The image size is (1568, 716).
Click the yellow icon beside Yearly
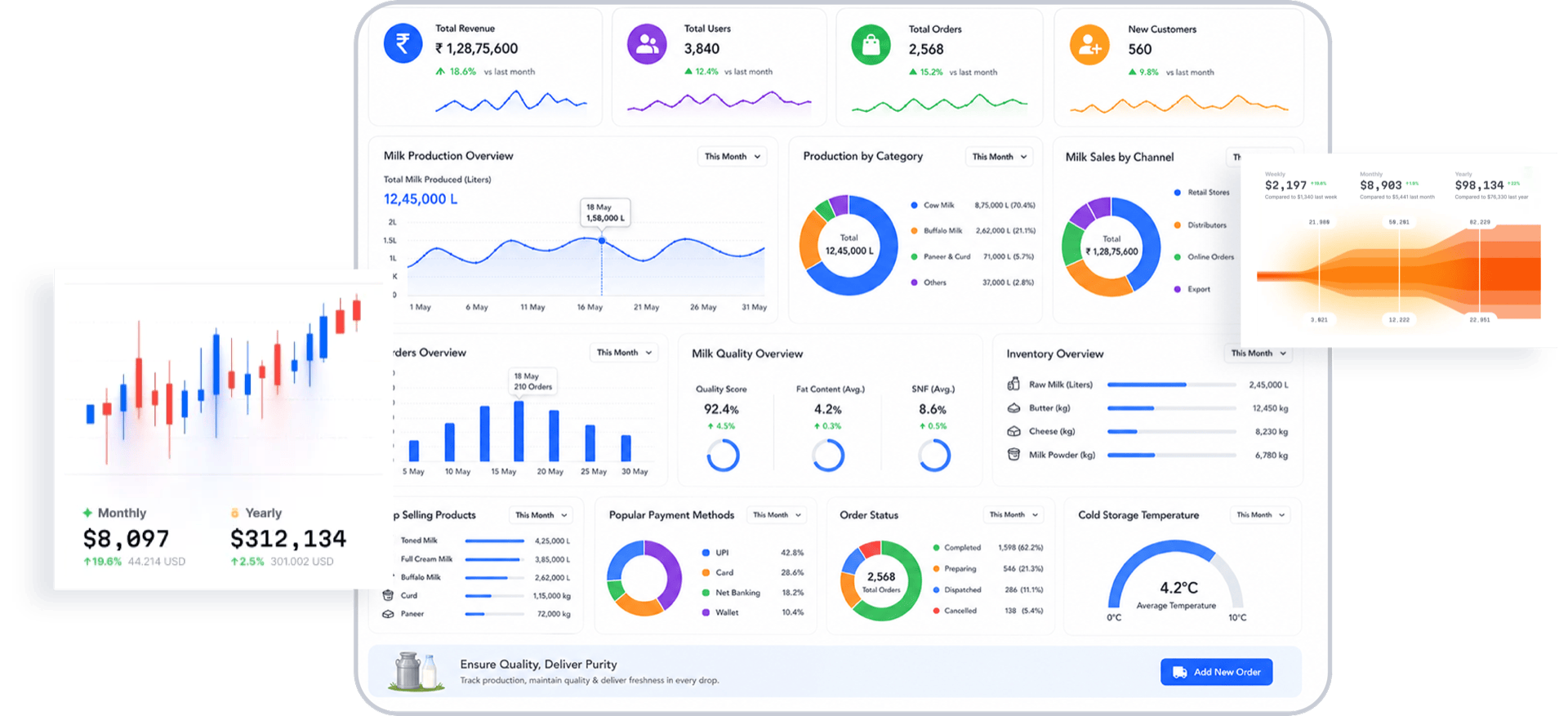[x=234, y=513]
